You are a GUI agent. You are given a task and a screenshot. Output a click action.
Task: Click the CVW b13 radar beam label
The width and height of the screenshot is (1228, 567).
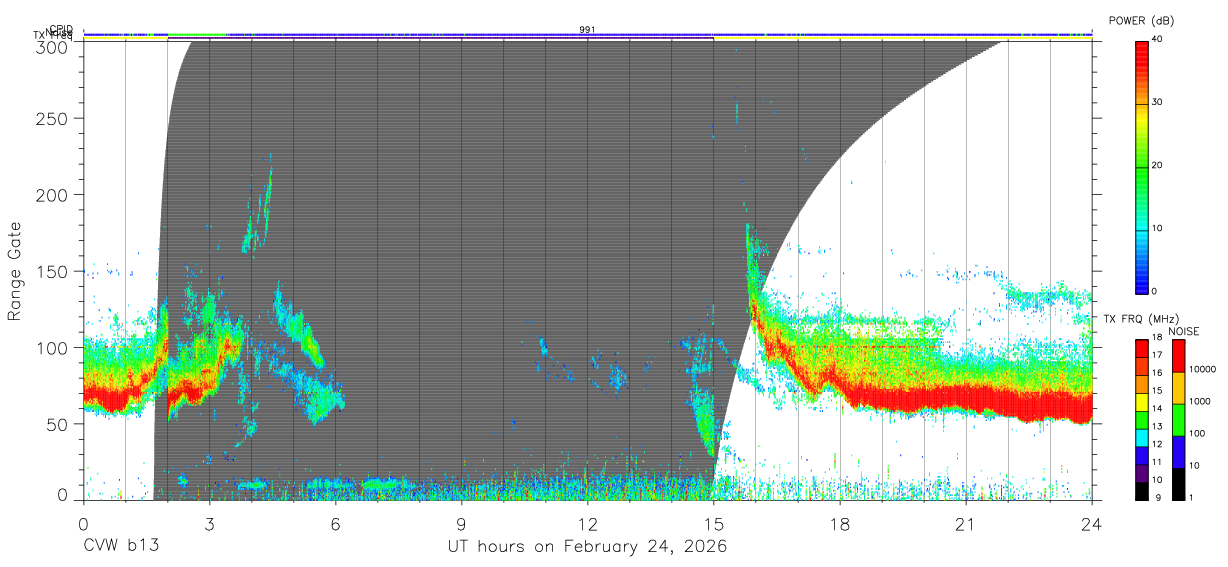122,547
